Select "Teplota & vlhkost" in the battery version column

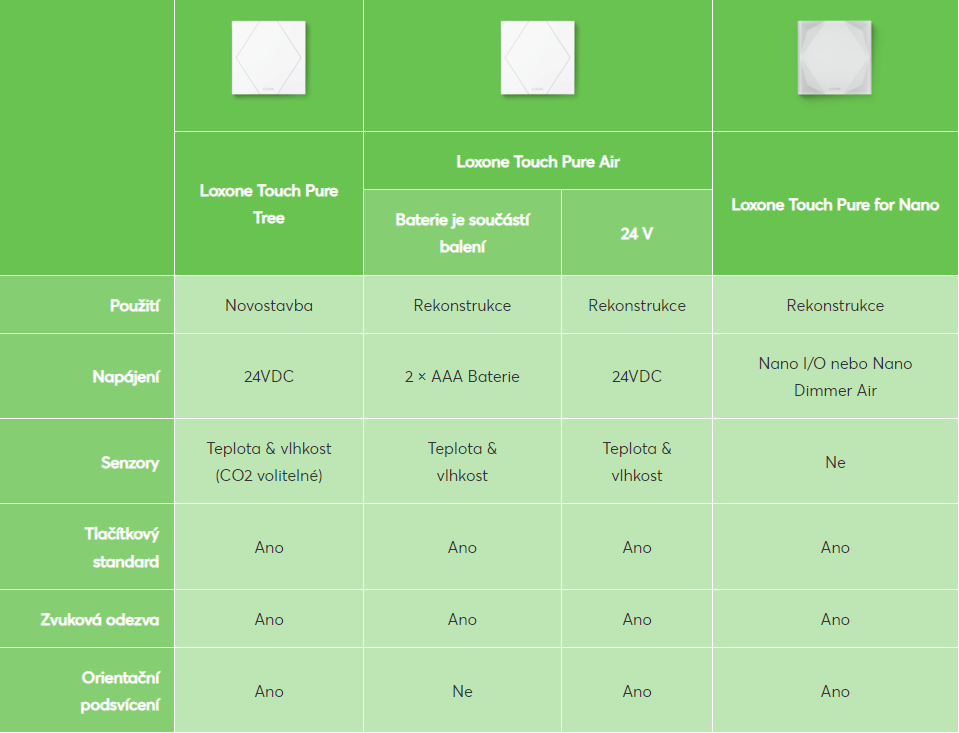[462, 462]
